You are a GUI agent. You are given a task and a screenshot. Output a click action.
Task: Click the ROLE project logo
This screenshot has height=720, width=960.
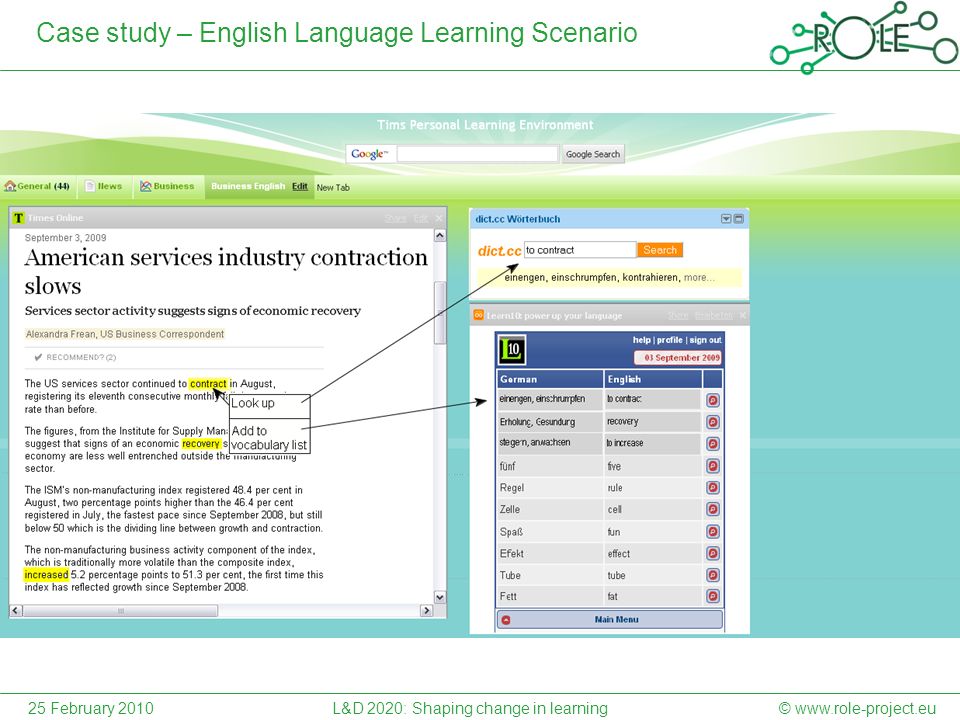[x=863, y=37]
